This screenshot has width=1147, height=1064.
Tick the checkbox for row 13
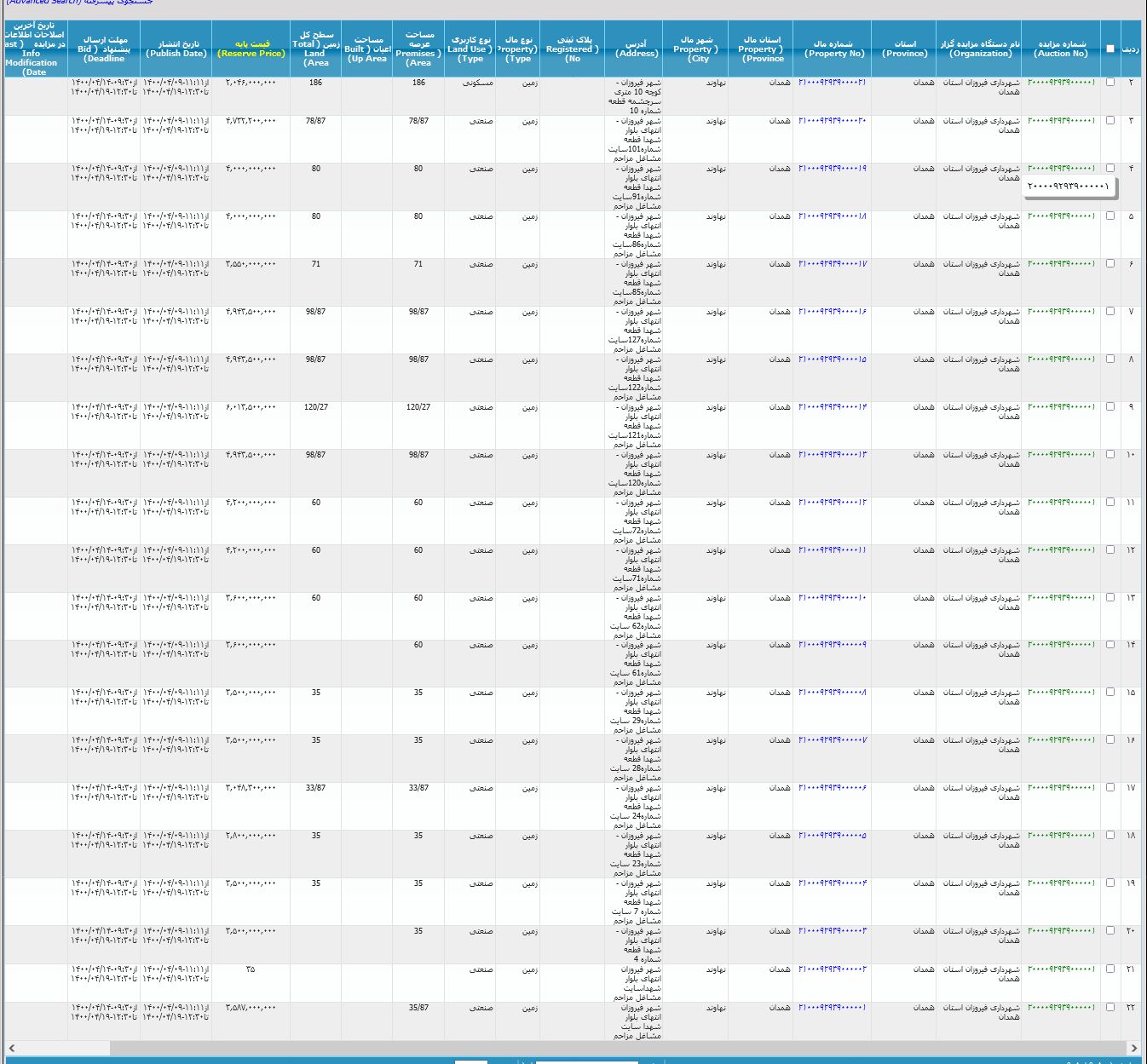click(x=1110, y=598)
